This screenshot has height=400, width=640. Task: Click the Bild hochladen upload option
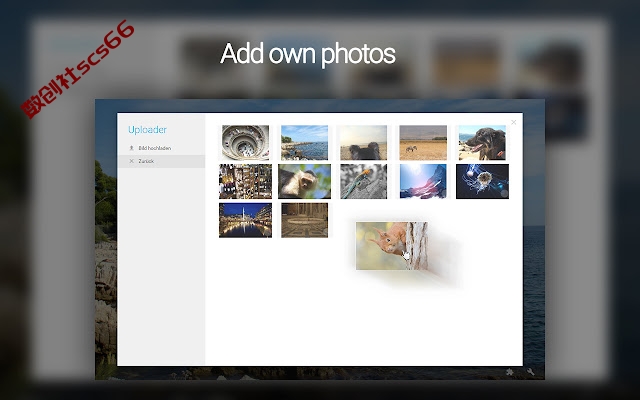161,148
